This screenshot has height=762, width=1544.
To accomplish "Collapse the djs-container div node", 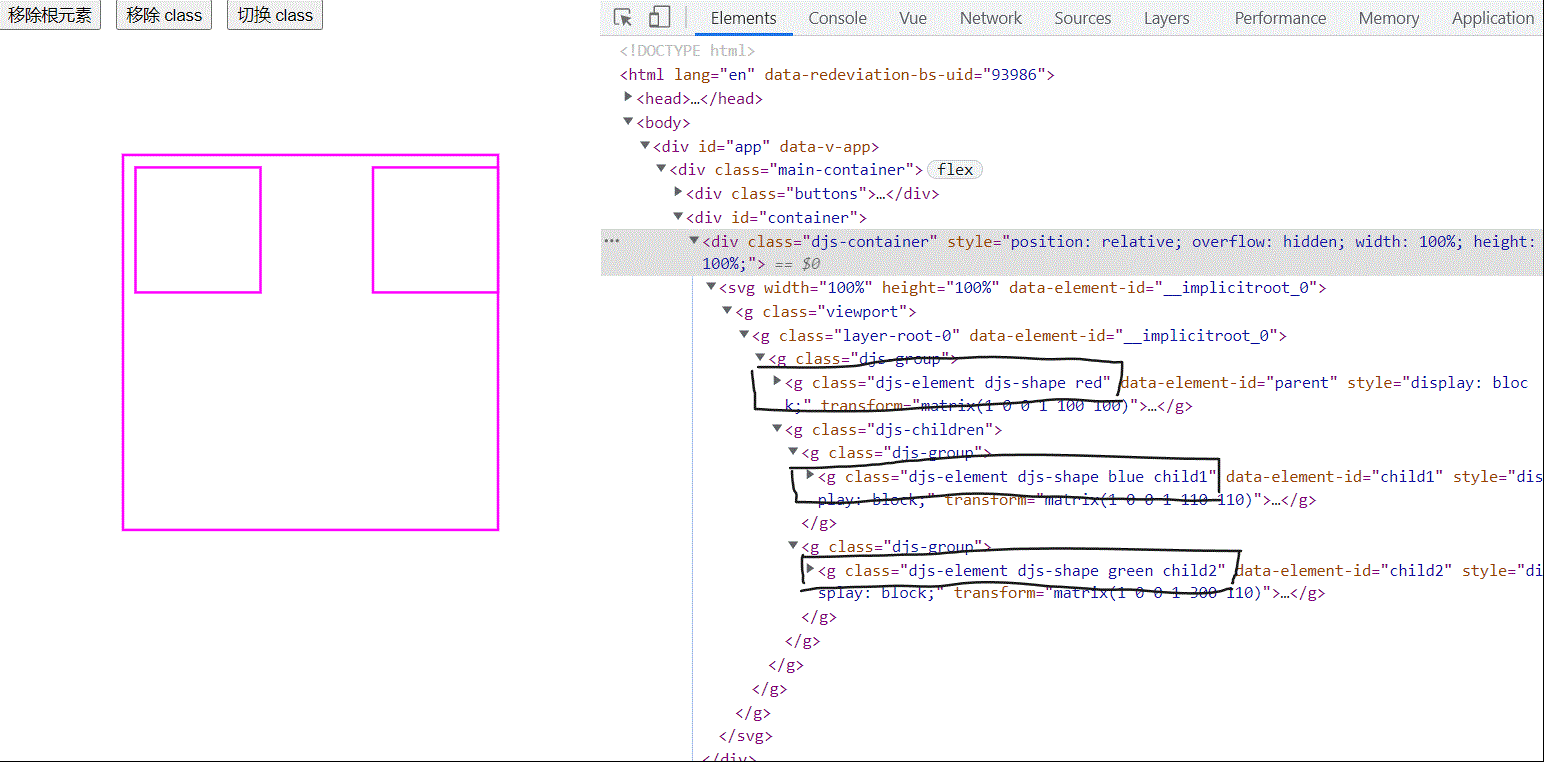I will (x=694, y=240).
